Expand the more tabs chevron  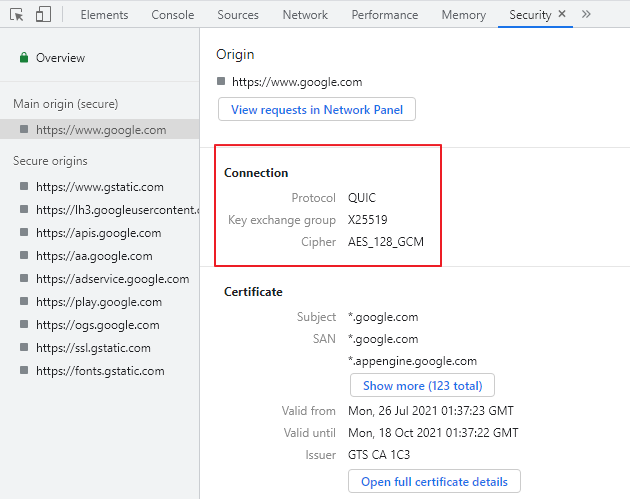(586, 15)
